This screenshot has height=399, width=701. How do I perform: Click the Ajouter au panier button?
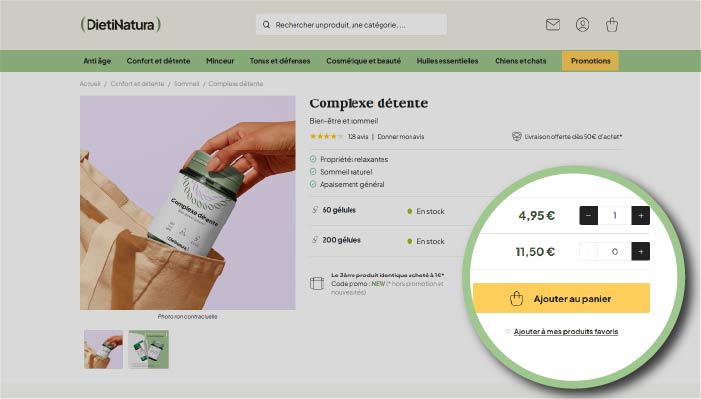561,298
